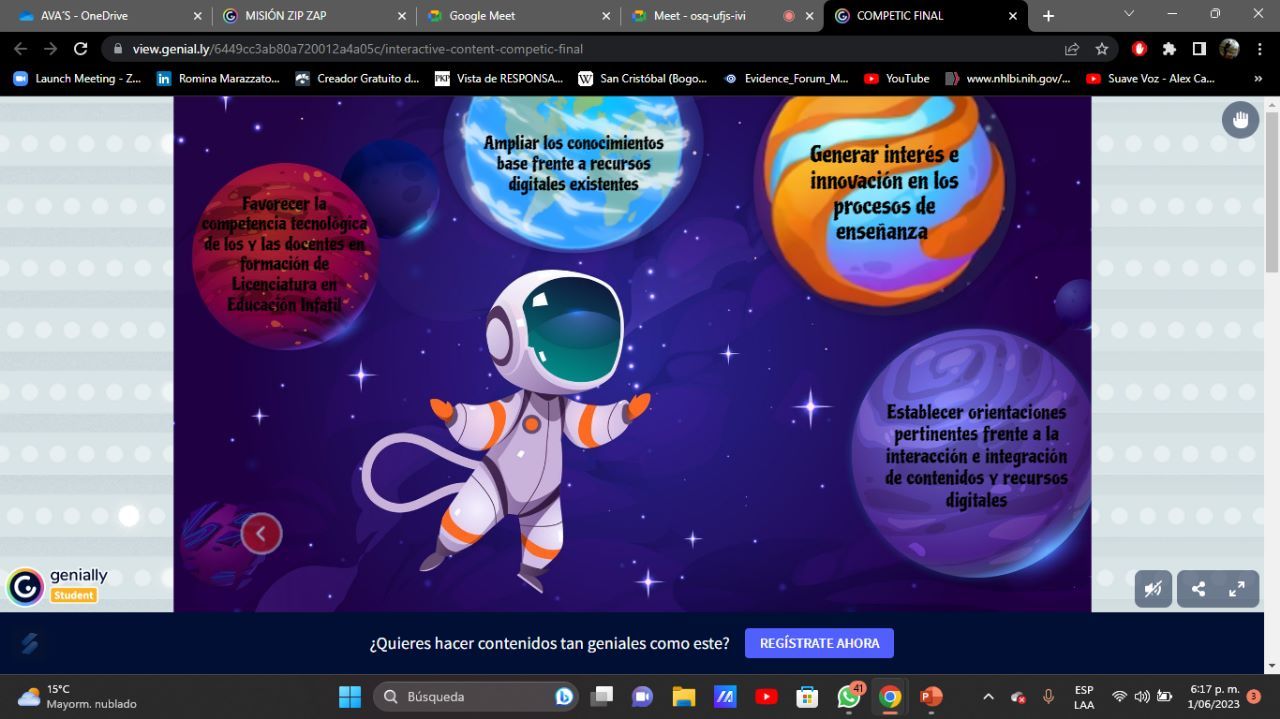This screenshot has height=719, width=1280.
Task: Enter fullscreen with the expand arrows icon
Action: [1238, 589]
